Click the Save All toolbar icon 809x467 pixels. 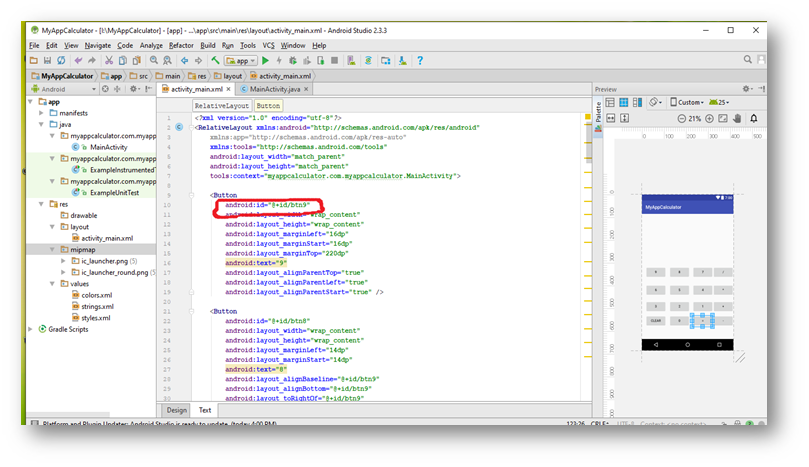tap(47, 60)
